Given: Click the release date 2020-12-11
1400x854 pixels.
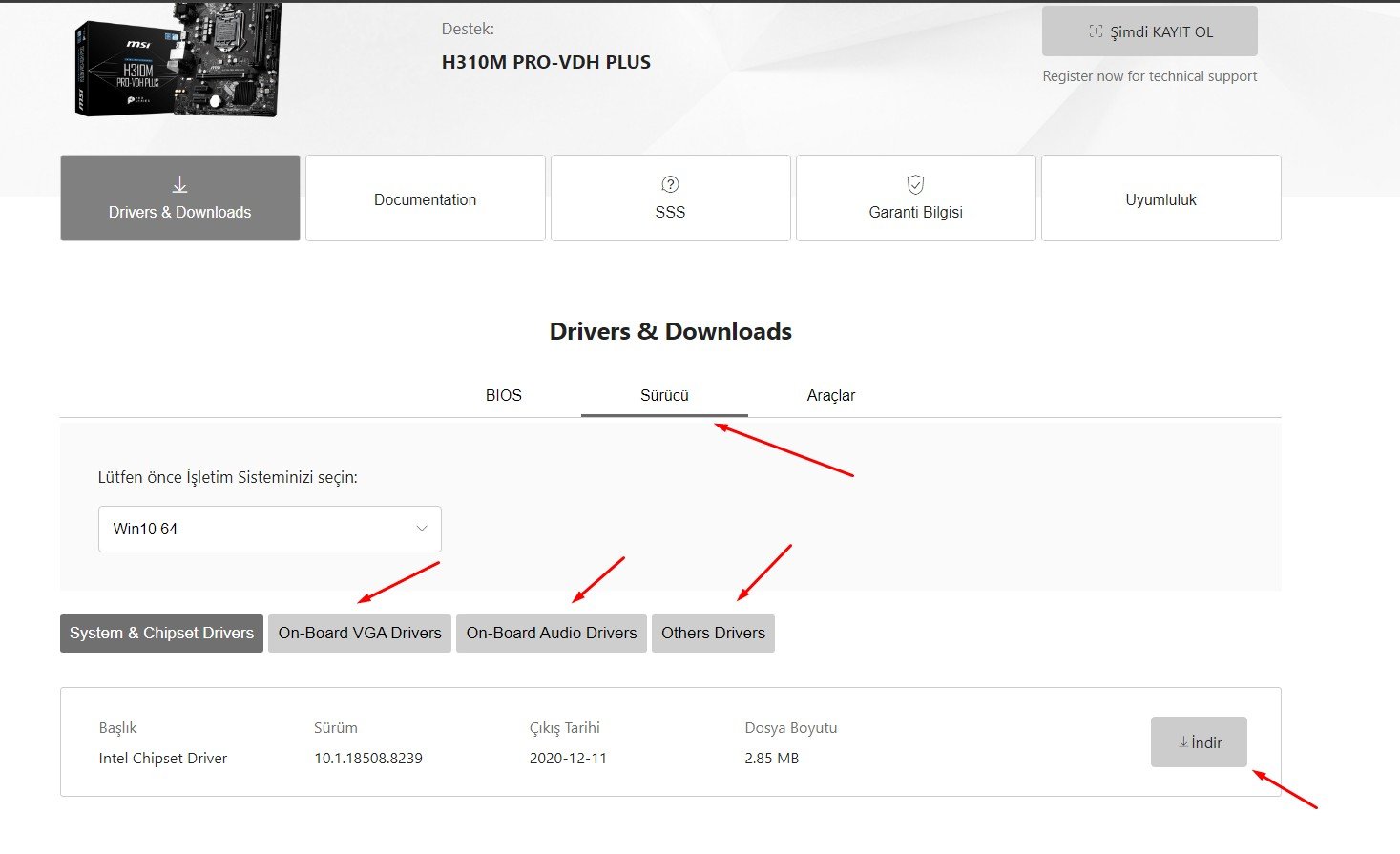Looking at the screenshot, I should point(568,759).
